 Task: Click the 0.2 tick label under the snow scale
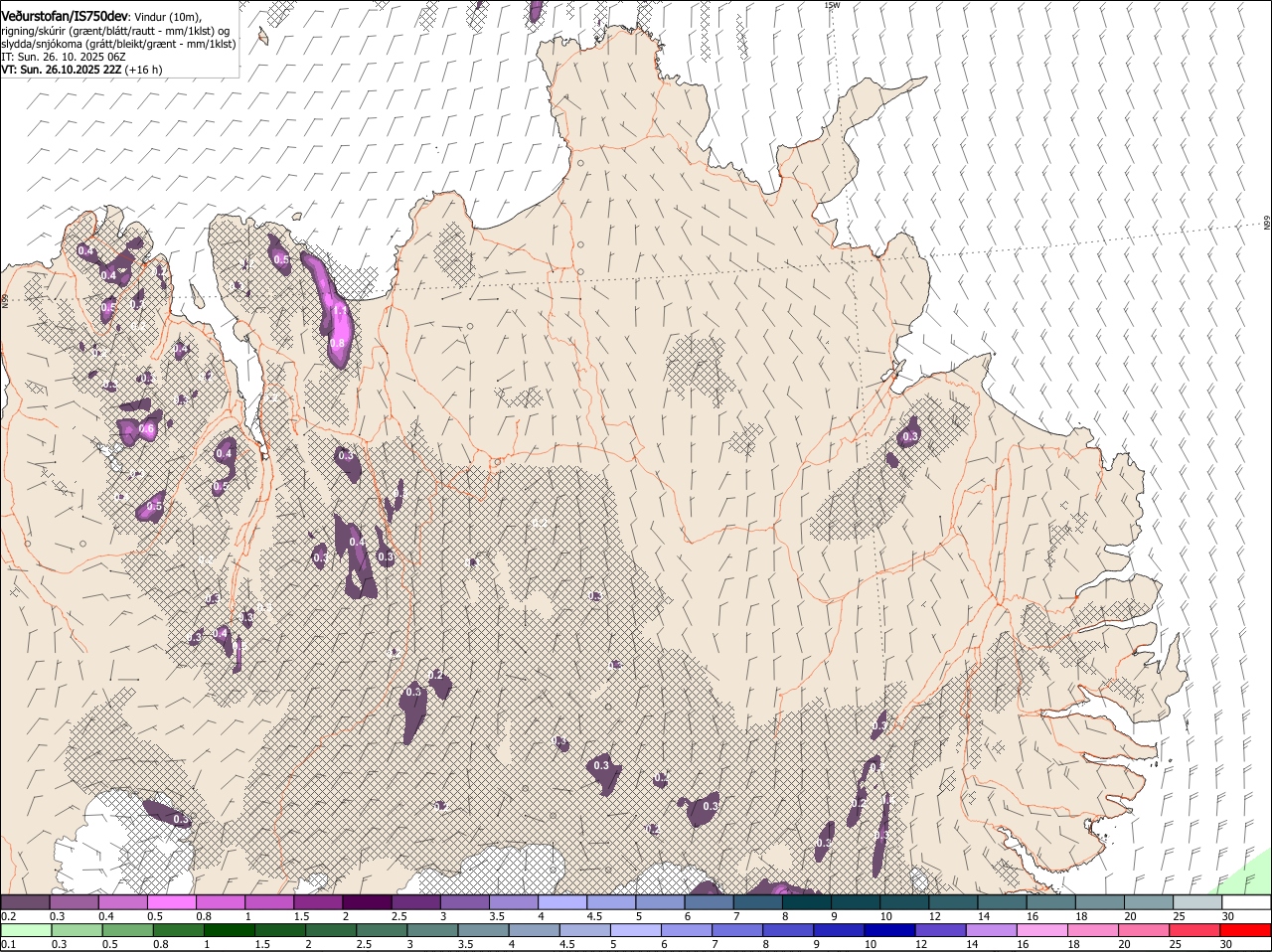[9, 916]
